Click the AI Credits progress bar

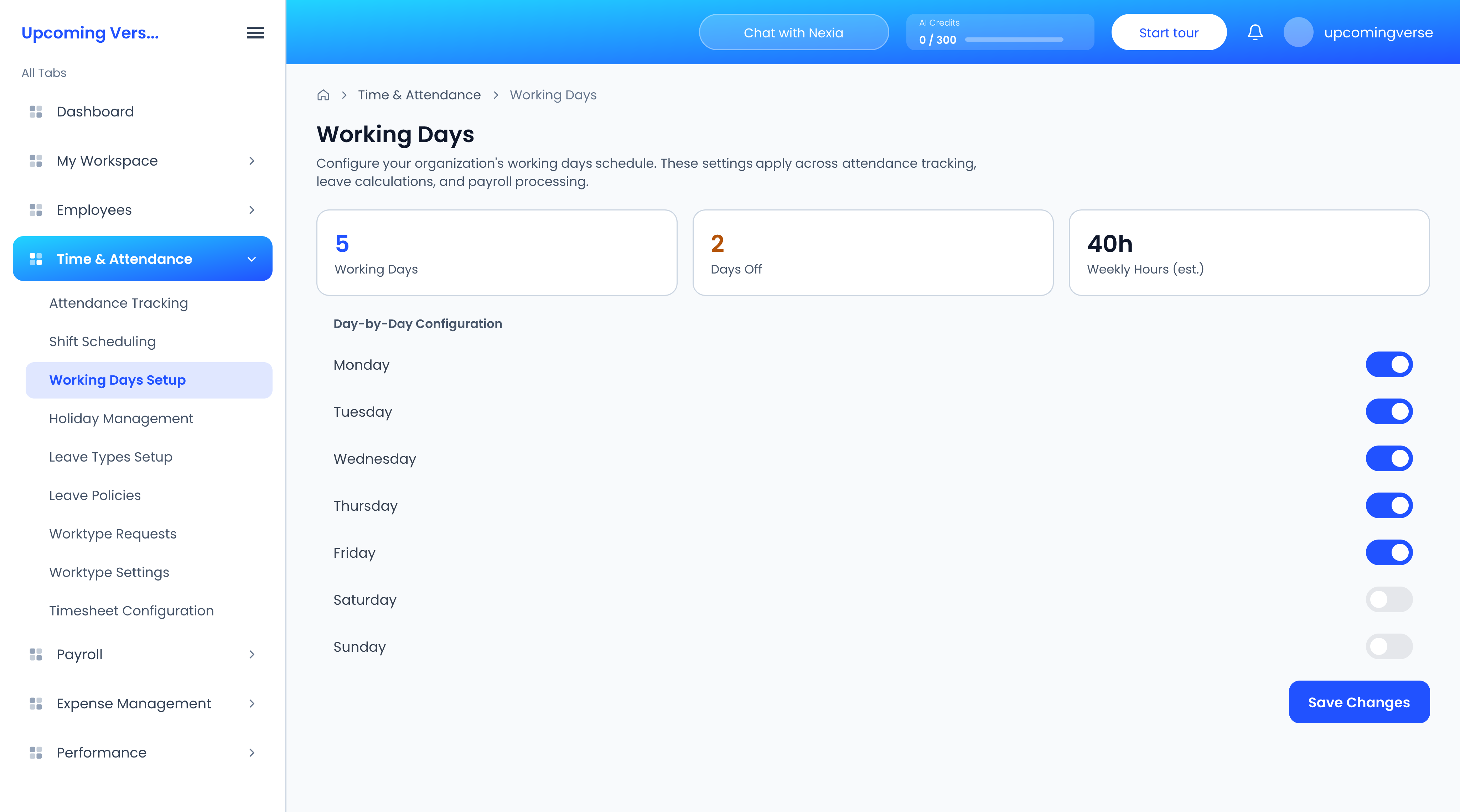[x=1014, y=40]
